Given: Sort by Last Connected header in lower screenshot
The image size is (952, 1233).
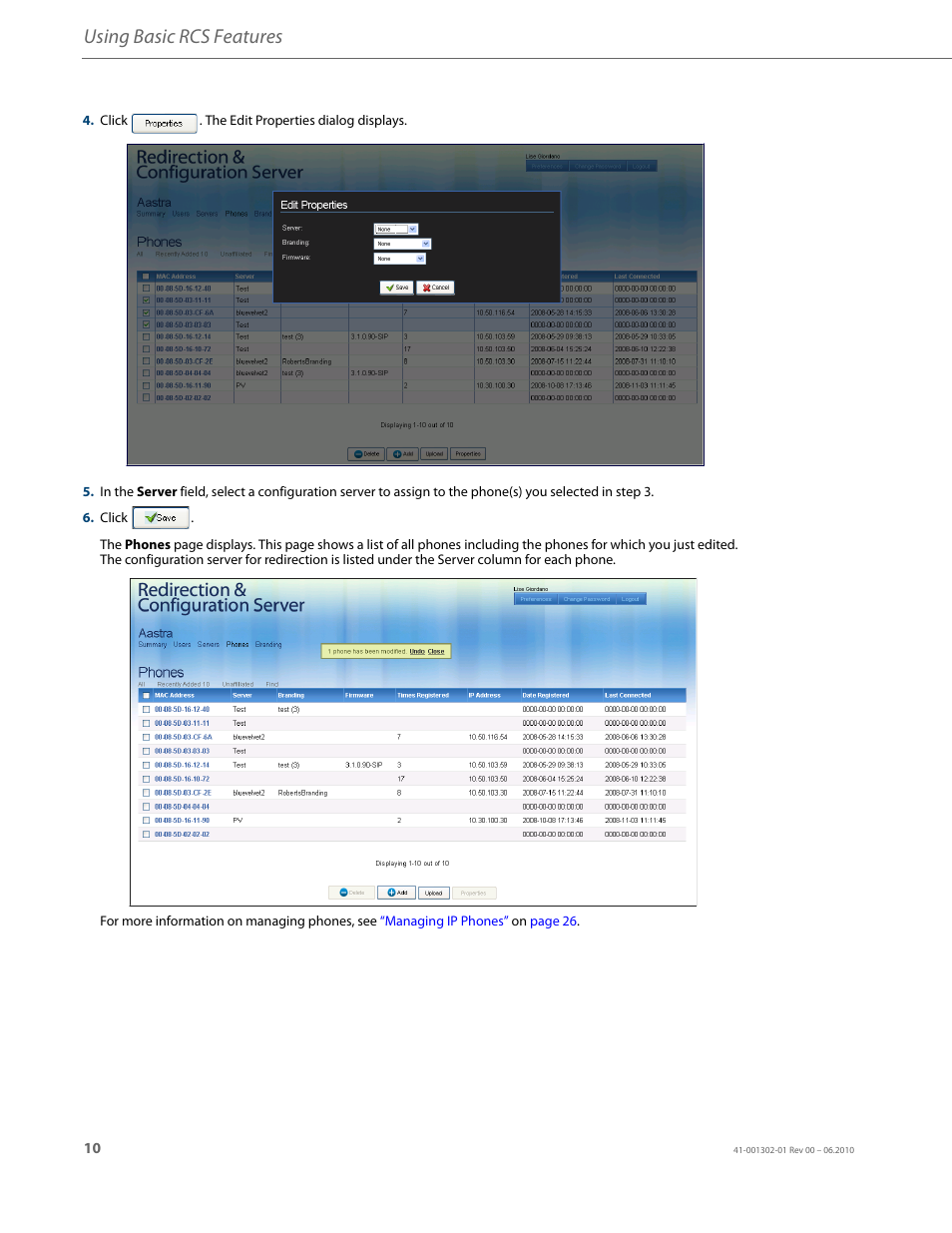Looking at the screenshot, I should pyautogui.click(x=628, y=695).
